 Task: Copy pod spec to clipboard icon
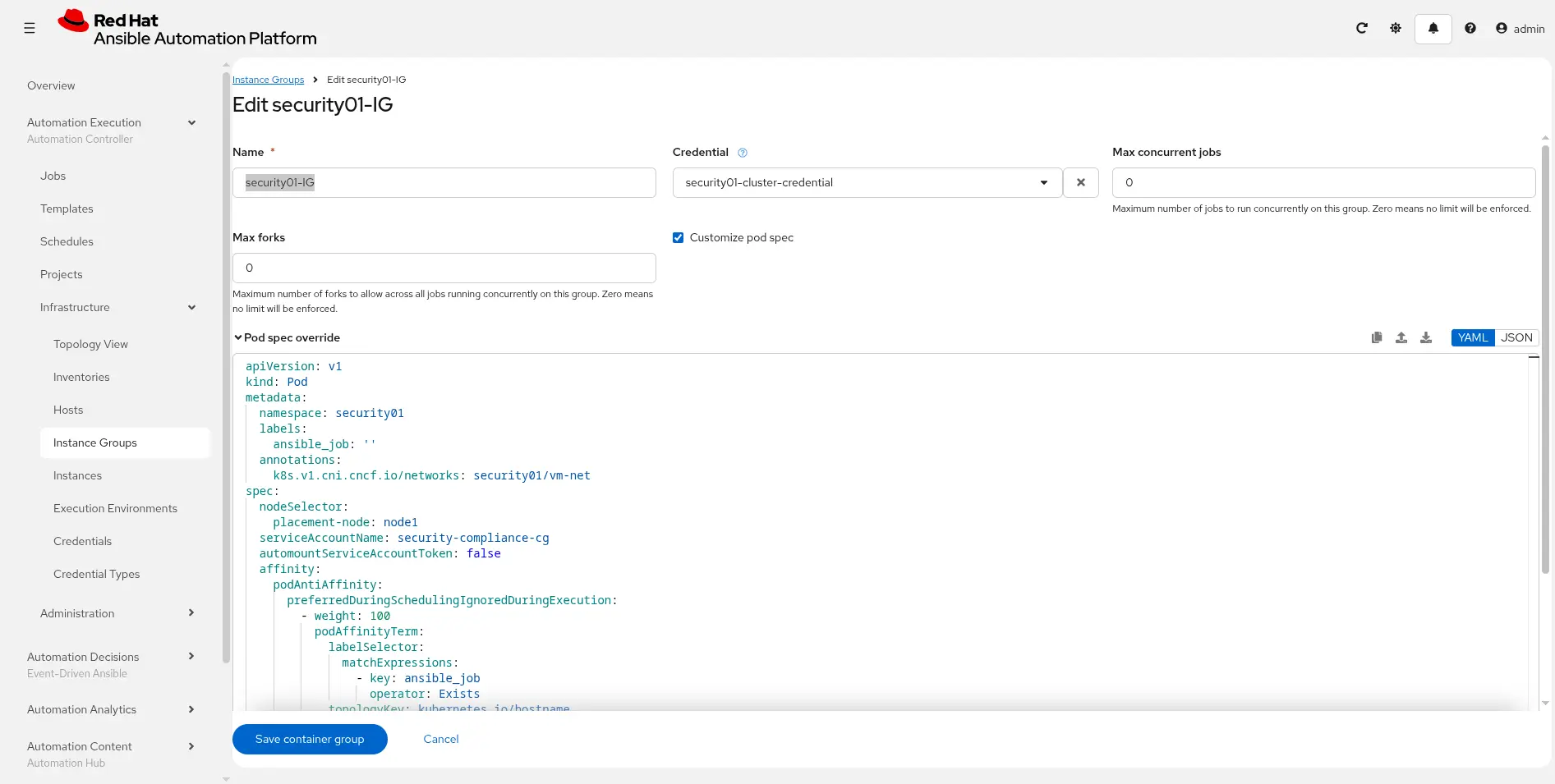(x=1377, y=338)
